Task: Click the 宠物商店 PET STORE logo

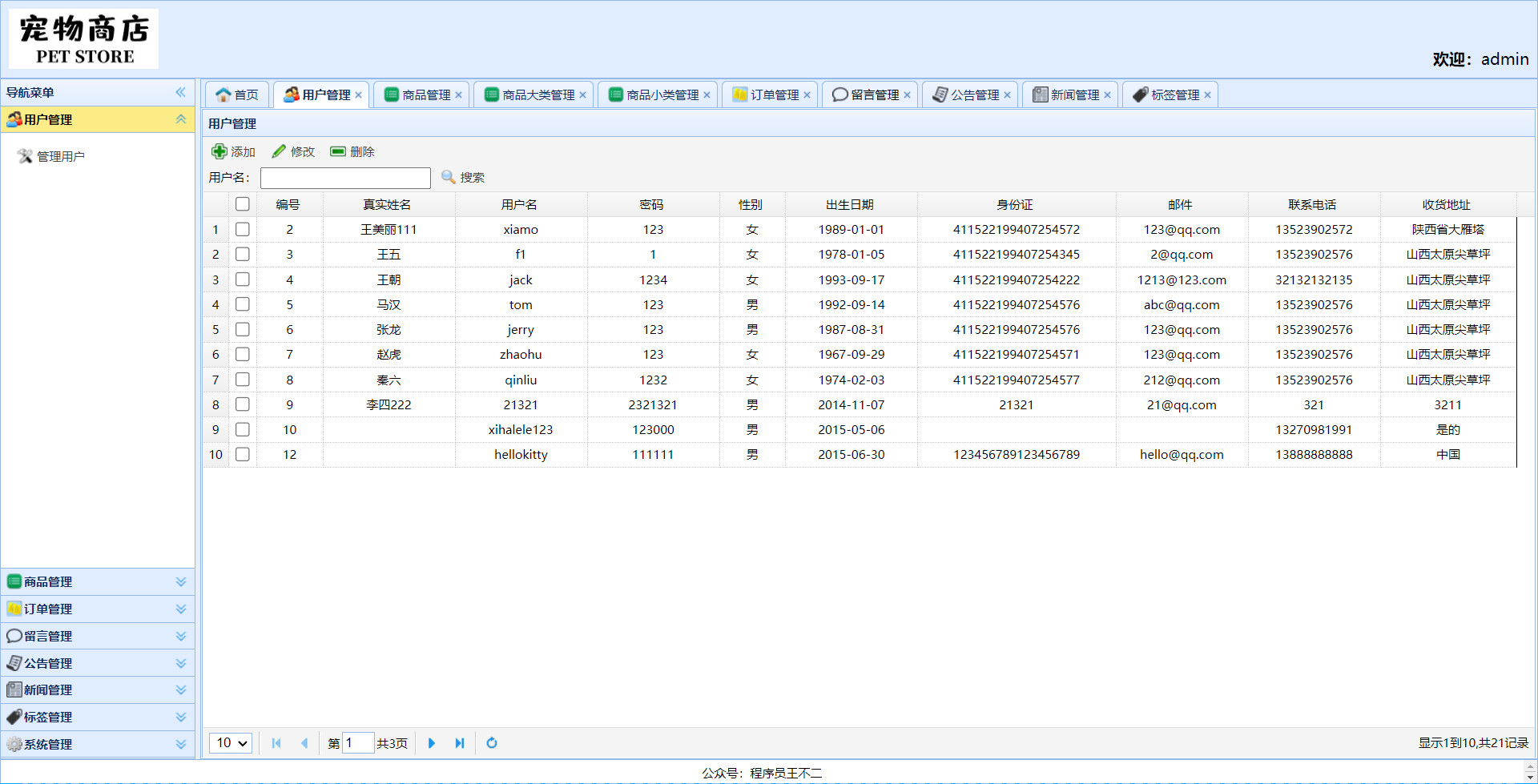Action: (83, 38)
